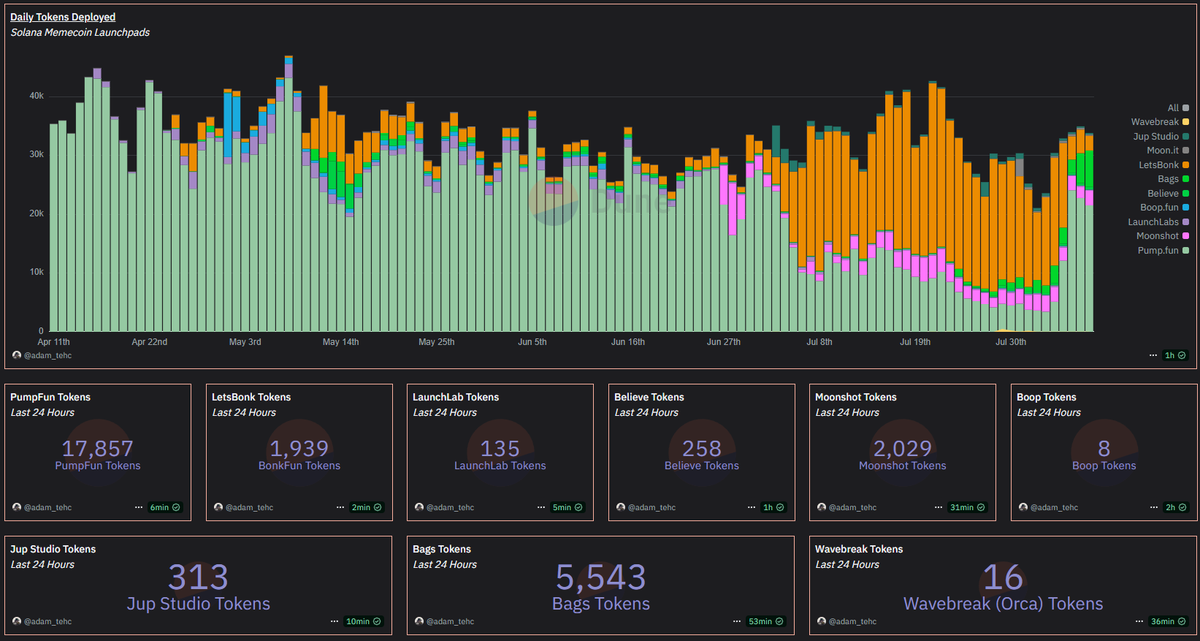Click the 16 Wavebreak (Orca) counter value
The height and width of the screenshot is (641, 1200).
[x=1003, y=577]
